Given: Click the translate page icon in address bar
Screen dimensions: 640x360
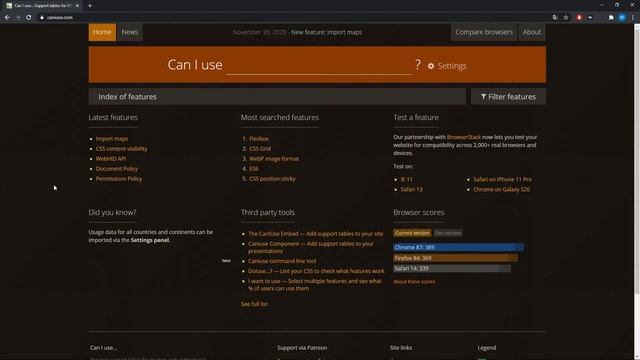Looking at the screenshot, I should coord(555,18).
